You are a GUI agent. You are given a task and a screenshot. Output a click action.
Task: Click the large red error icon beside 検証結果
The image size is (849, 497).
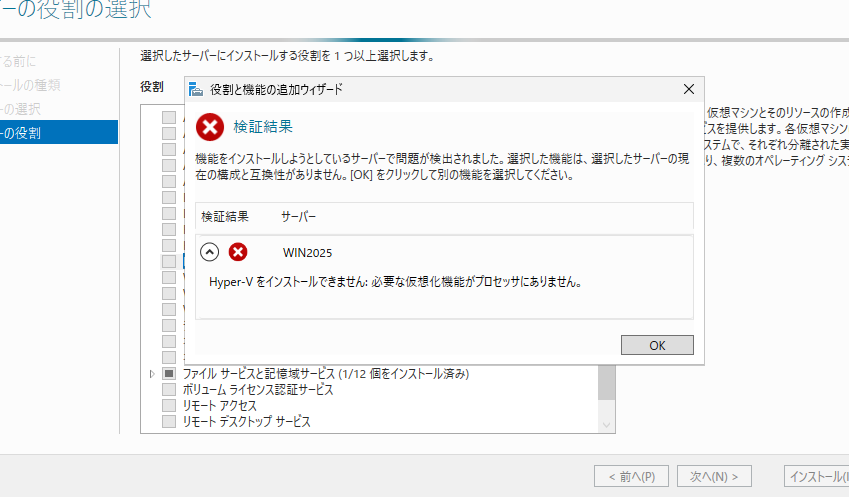coord(210,127)
